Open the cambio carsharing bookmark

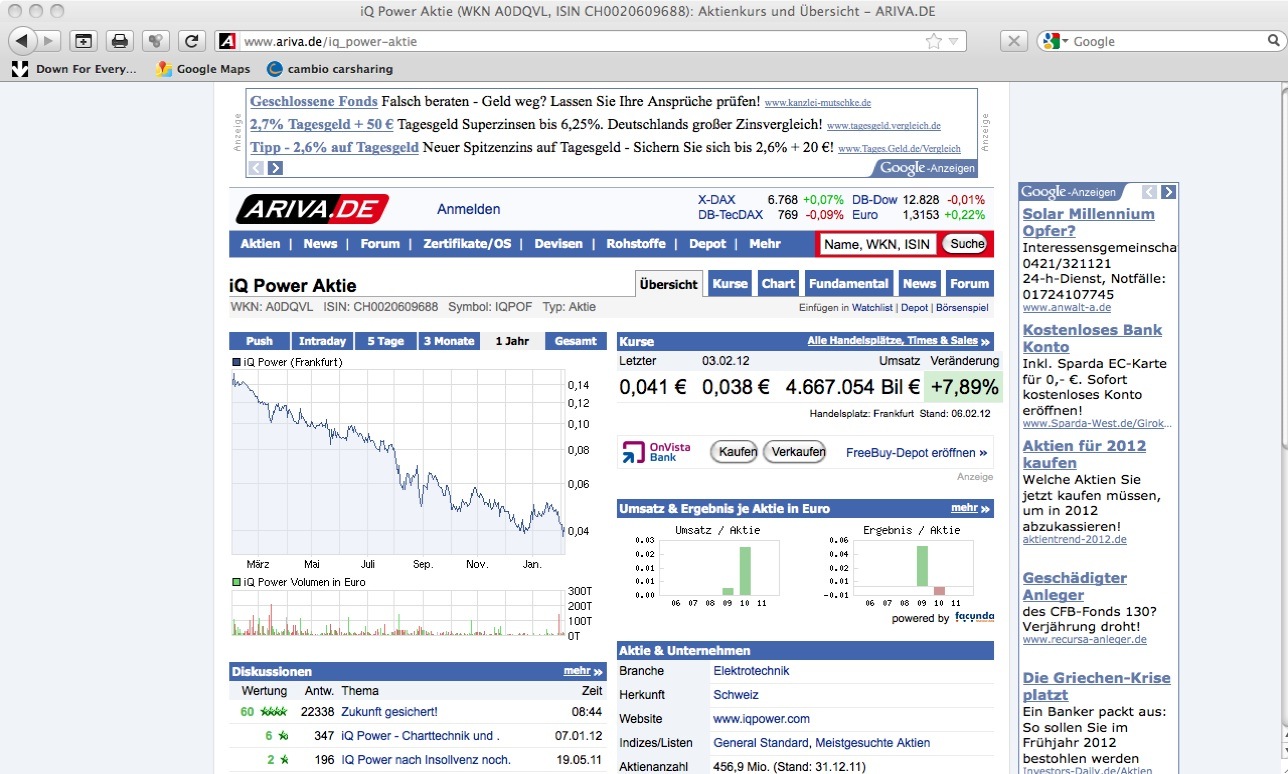(x=329, y=69)
